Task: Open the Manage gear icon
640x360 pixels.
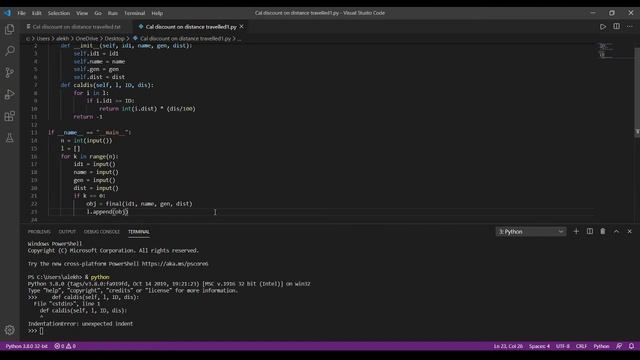Action: [x=9, y=330]
